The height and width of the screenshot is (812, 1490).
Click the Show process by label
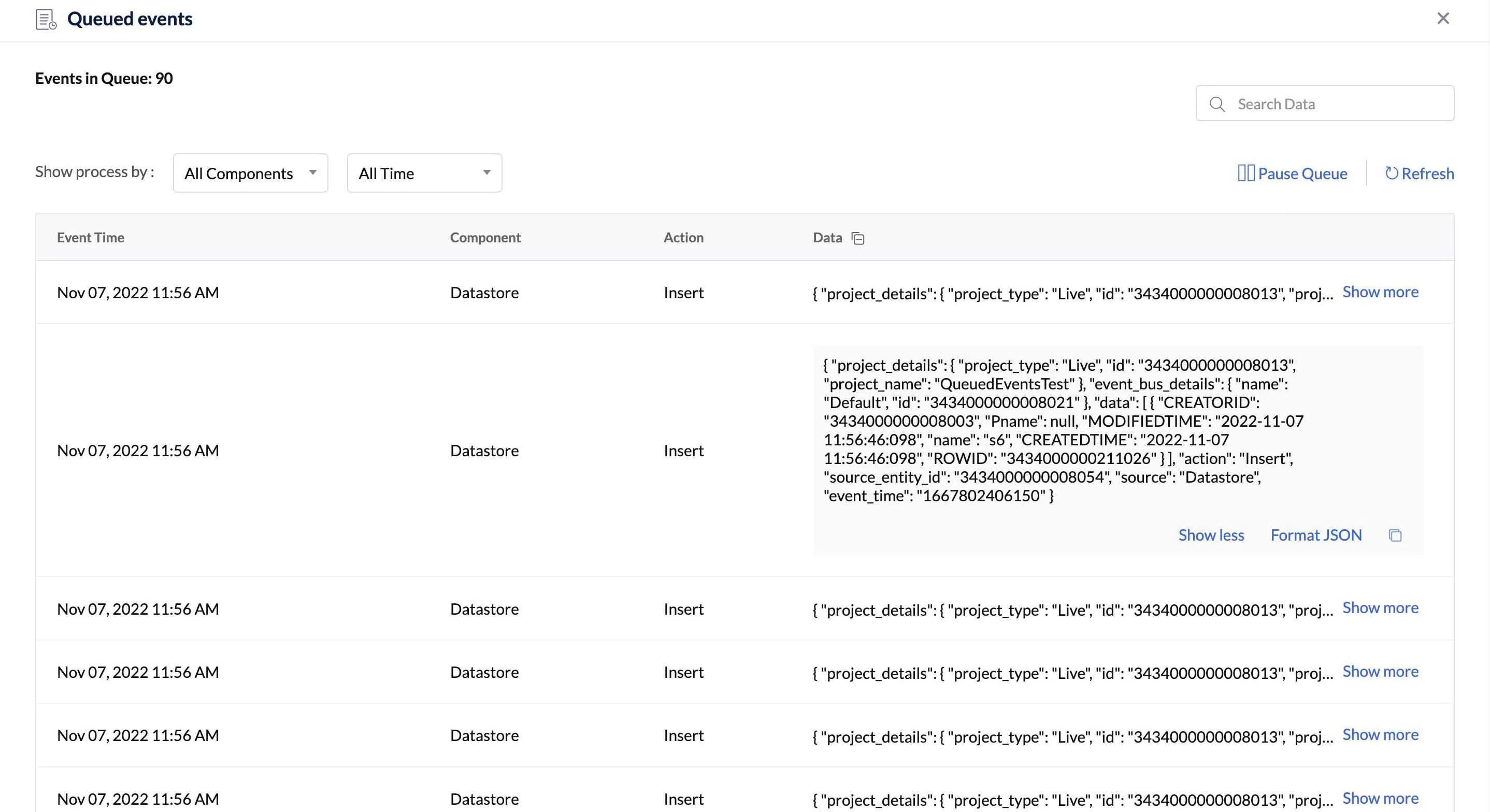point(94,172)
